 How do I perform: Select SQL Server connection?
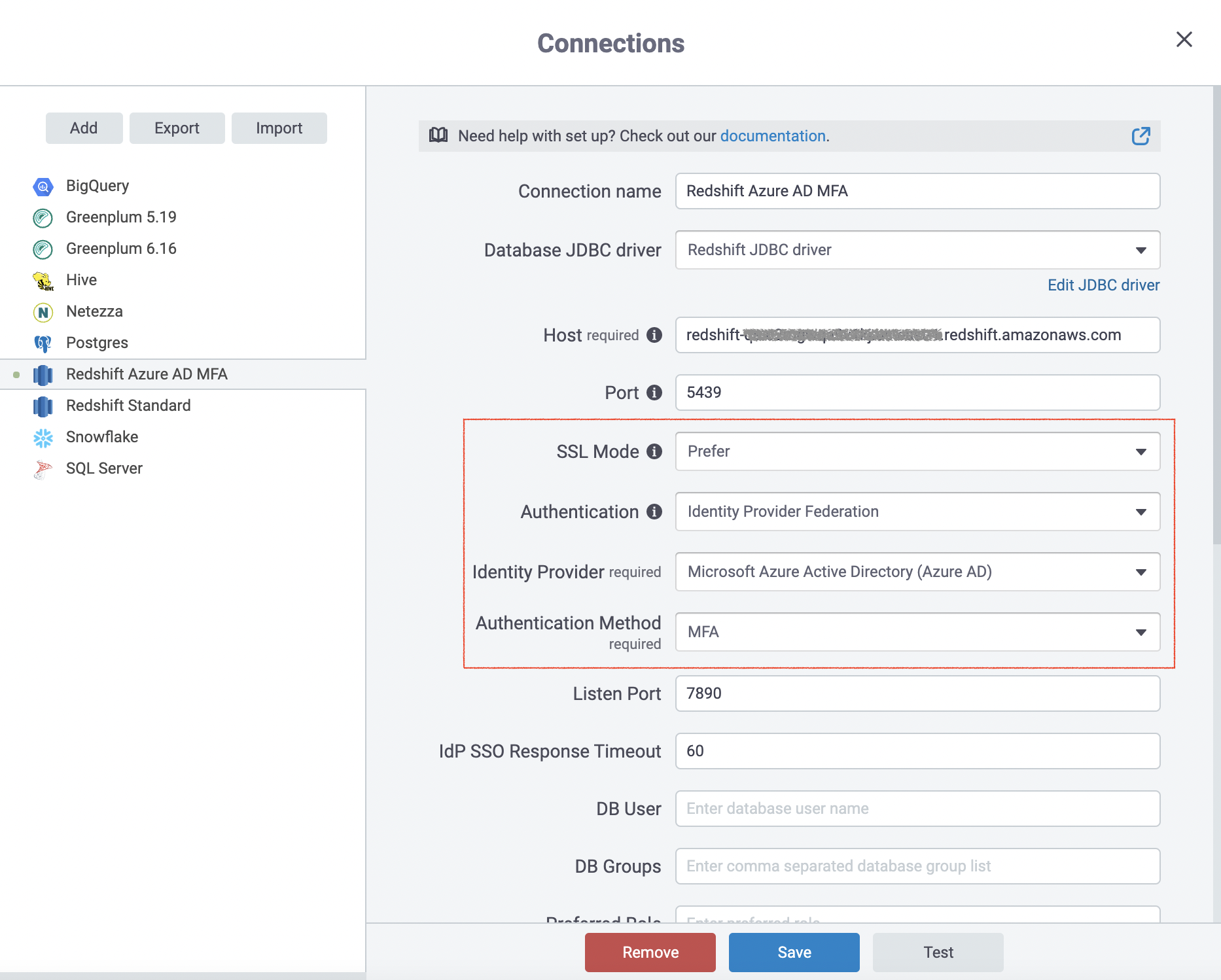pos(183,468)
